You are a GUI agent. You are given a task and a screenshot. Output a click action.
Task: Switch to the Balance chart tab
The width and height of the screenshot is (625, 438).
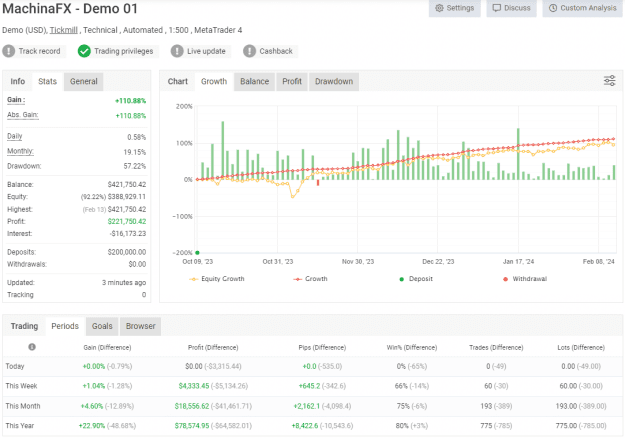(254, 81)
